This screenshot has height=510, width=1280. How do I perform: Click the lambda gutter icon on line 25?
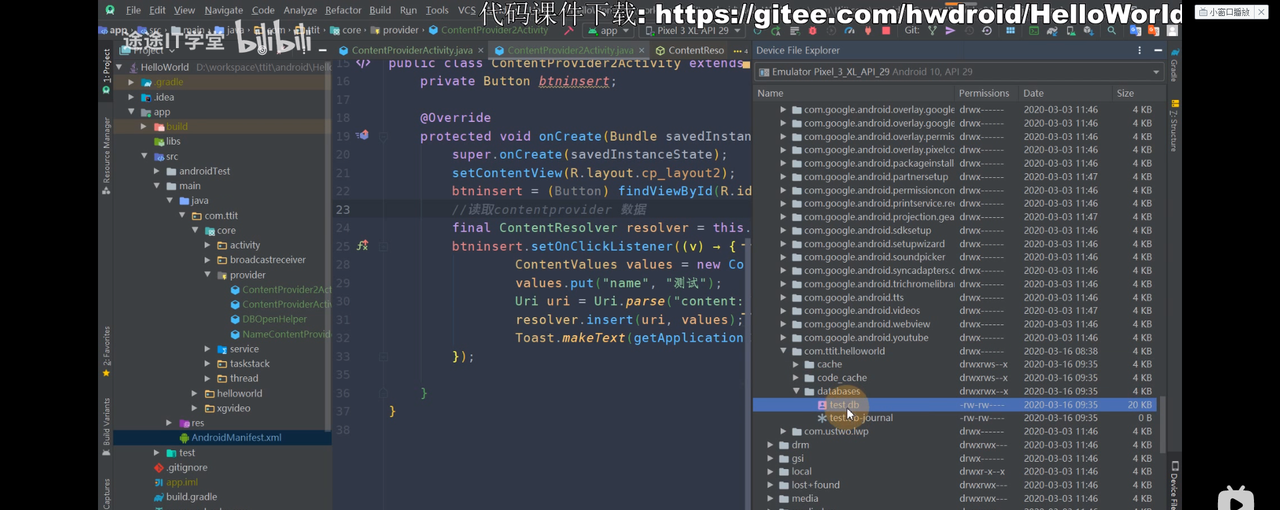tap(362, 245)
